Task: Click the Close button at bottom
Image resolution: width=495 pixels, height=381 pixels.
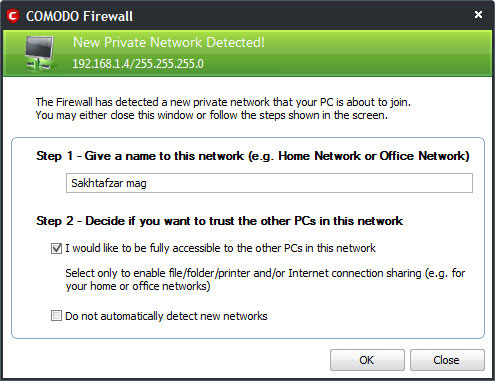Action: pyautogui.click(x=447, y=360)
